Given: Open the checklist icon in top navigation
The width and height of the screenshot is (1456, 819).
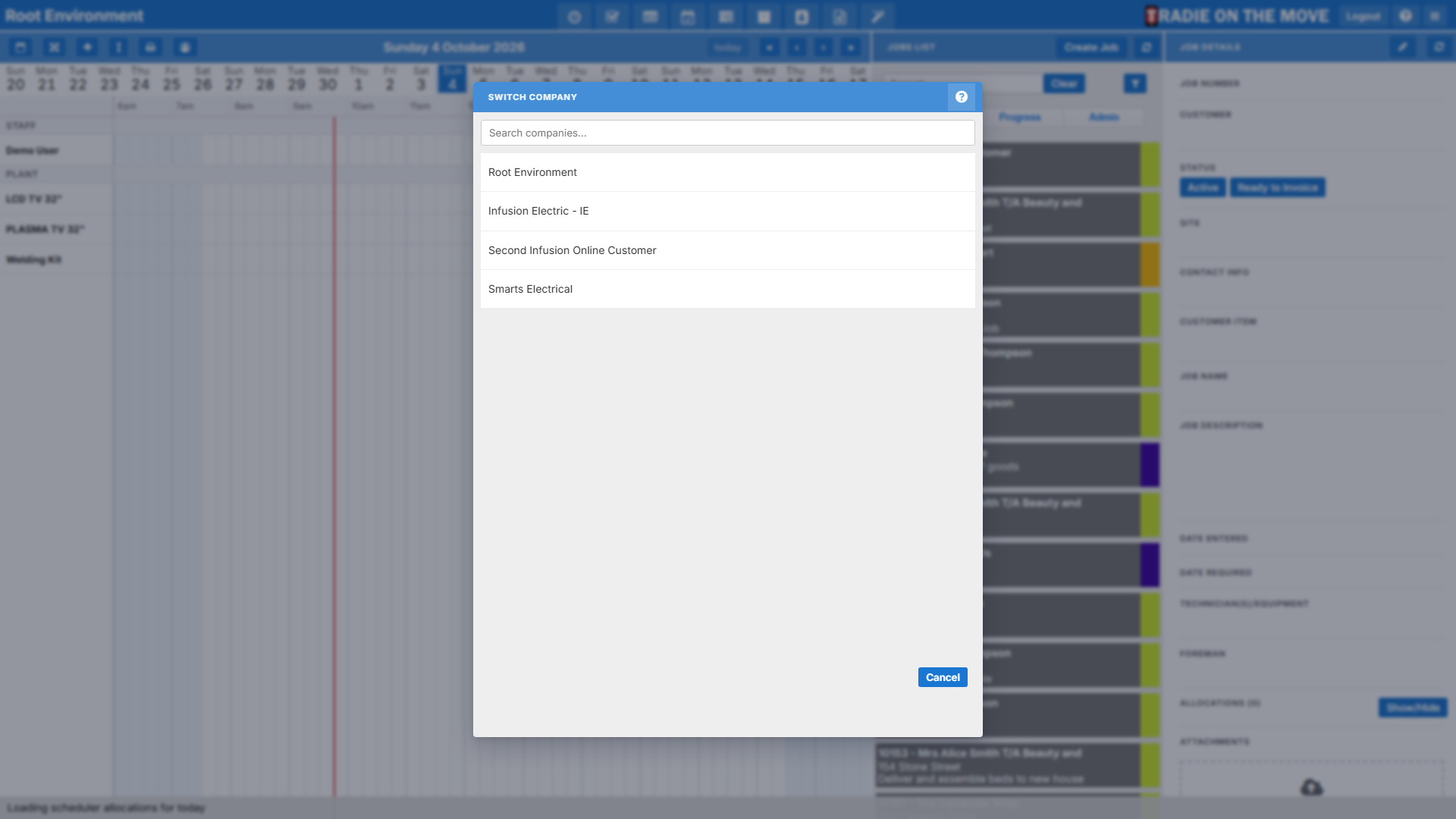Looking at the screenshot, I should click(x=612, y=17).
